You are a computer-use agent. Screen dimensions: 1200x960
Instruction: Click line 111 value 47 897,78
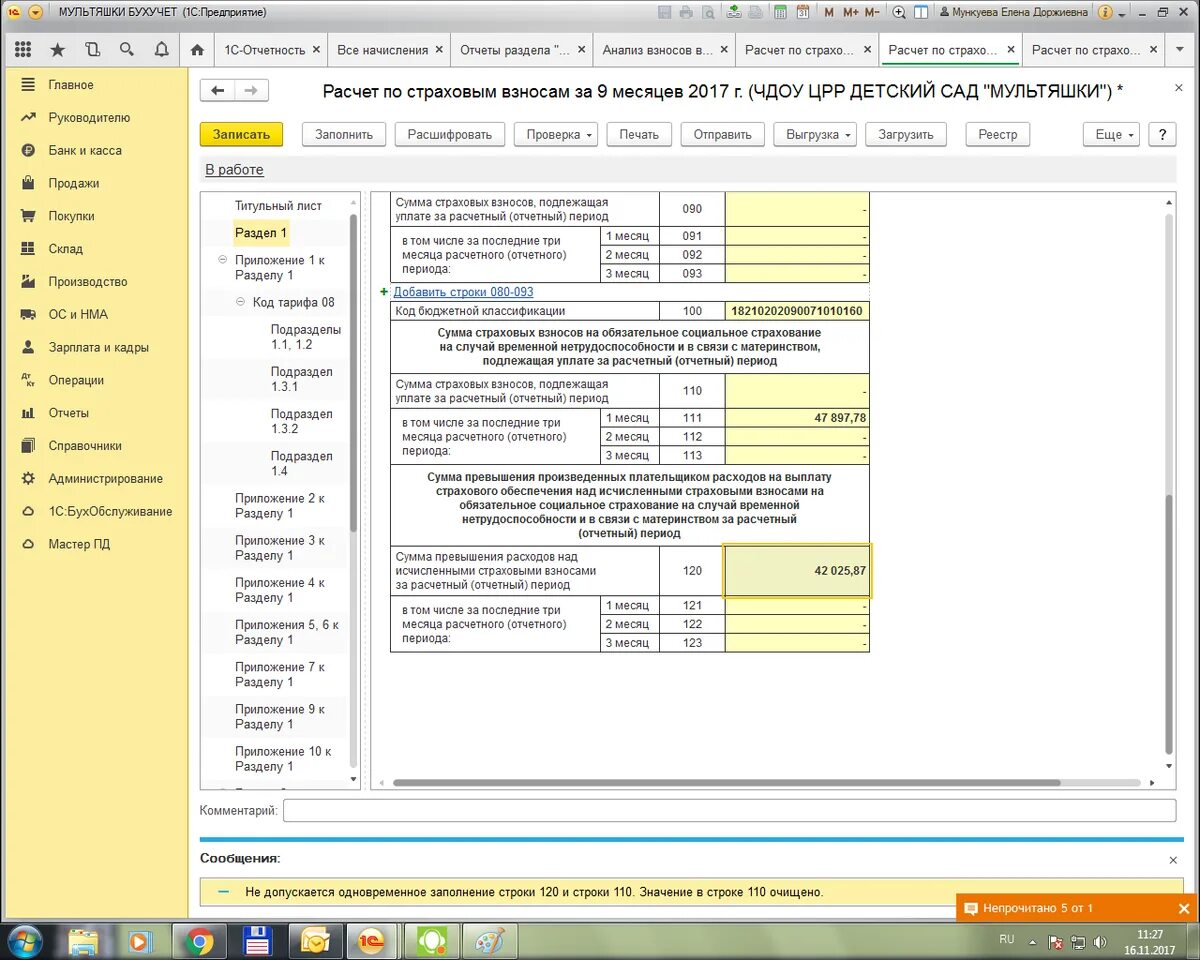(x=797, y=418)
